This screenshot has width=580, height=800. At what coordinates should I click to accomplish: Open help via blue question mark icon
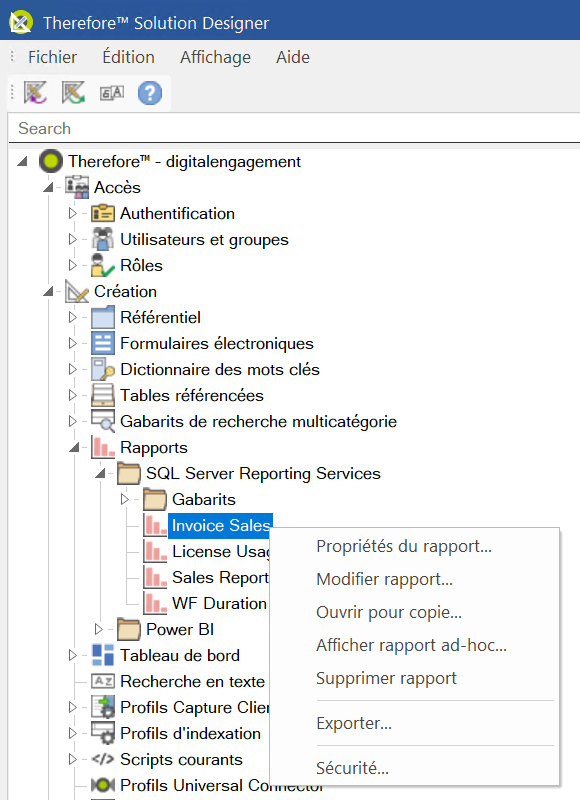pos(150,93)
